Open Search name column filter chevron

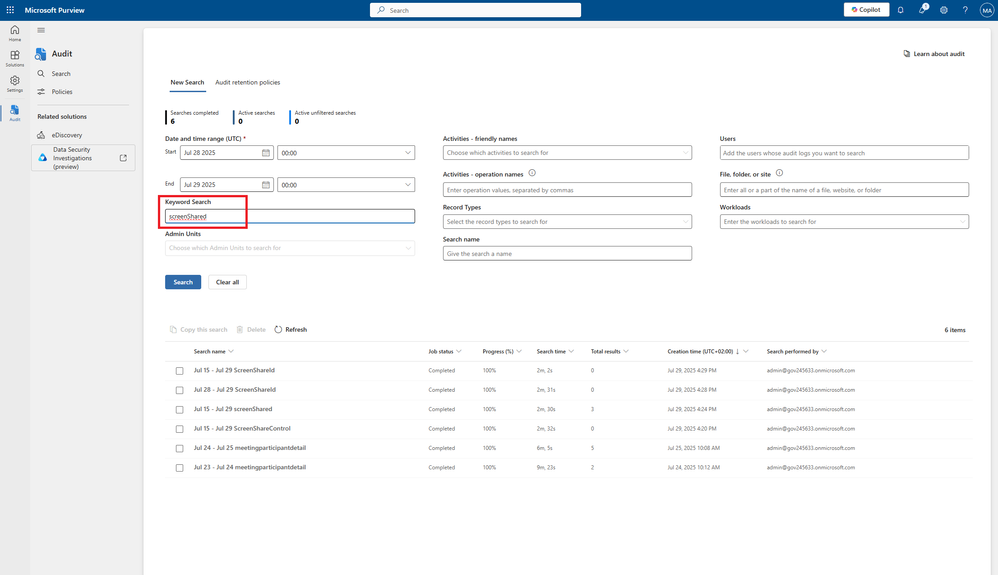coord(231,351)
